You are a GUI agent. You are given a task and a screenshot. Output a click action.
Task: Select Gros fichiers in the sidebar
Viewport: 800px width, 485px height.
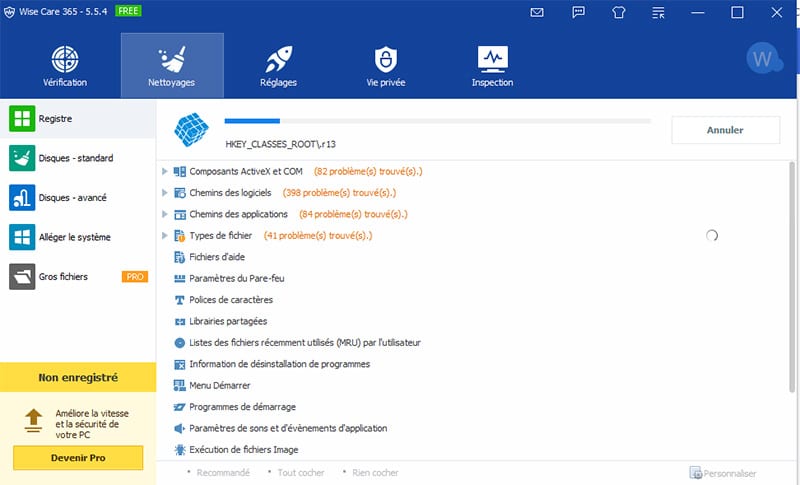coord(78,276)
